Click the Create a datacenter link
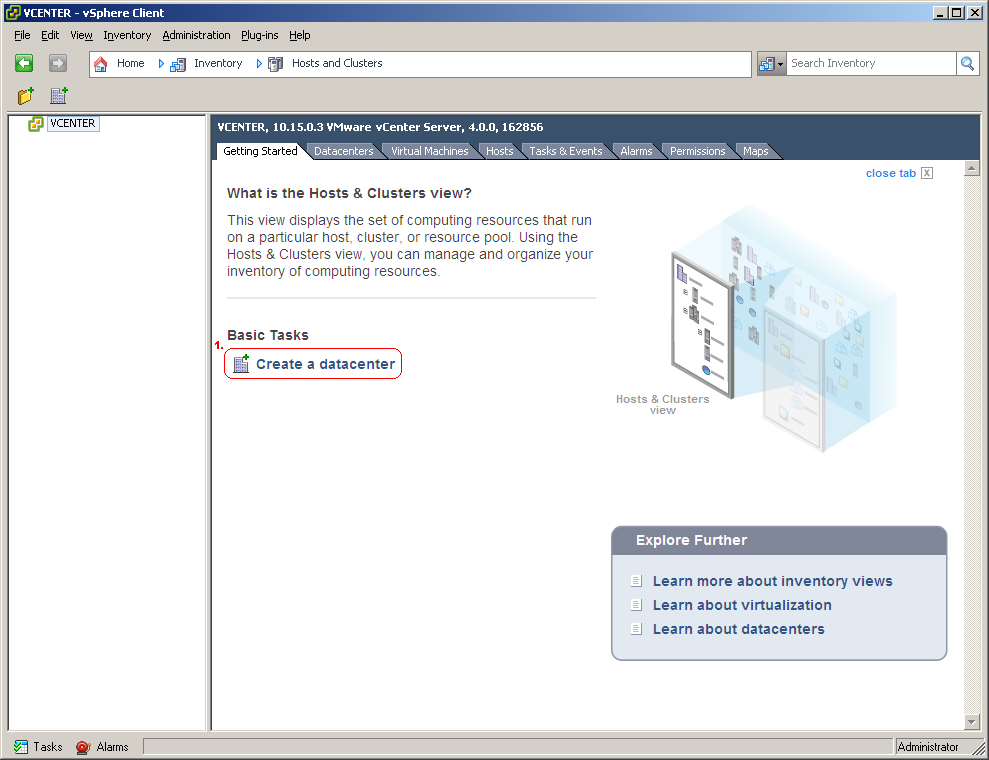The width and height of the screenshot is (989, 760). pos(325,364)
